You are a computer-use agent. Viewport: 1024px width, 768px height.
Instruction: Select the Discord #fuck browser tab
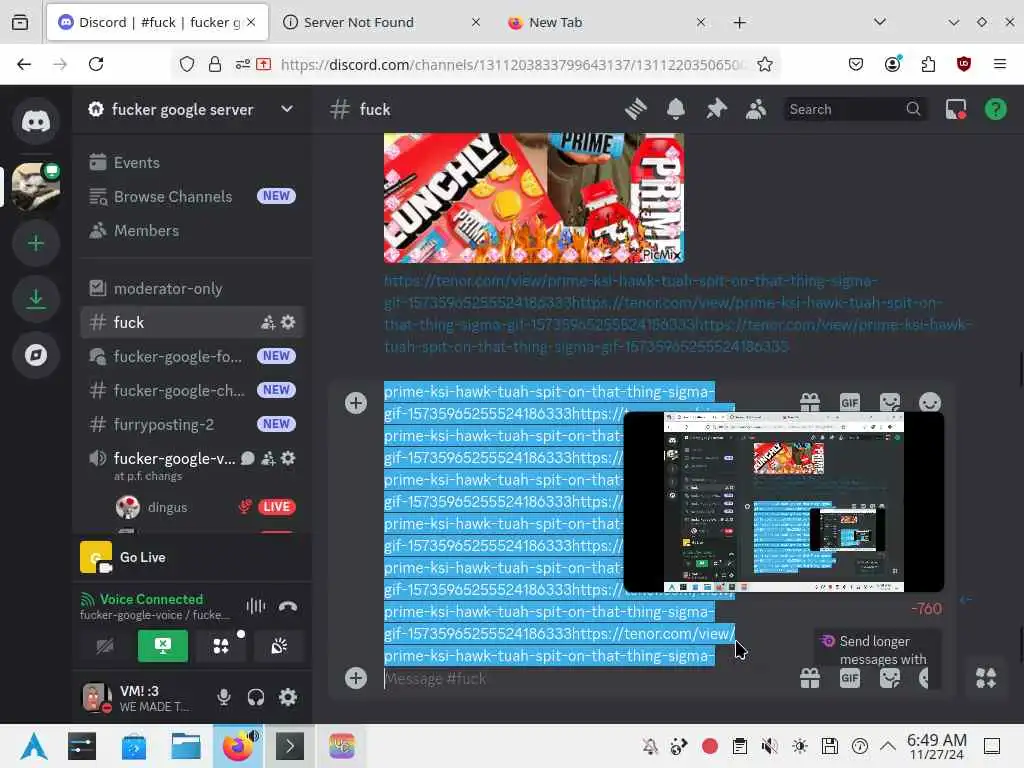point(157,23)
